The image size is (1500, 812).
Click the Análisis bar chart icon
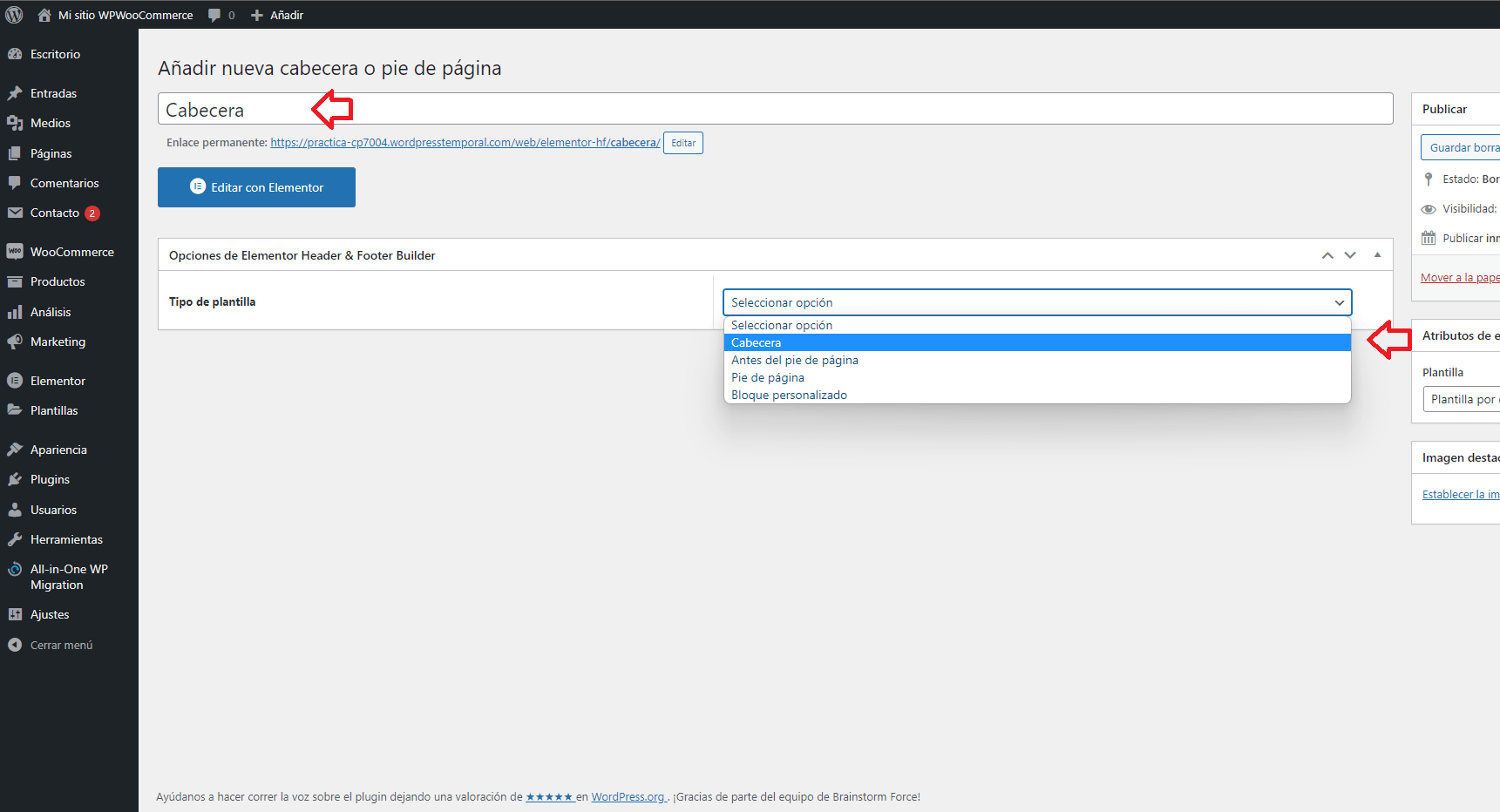tap(15, 312)
